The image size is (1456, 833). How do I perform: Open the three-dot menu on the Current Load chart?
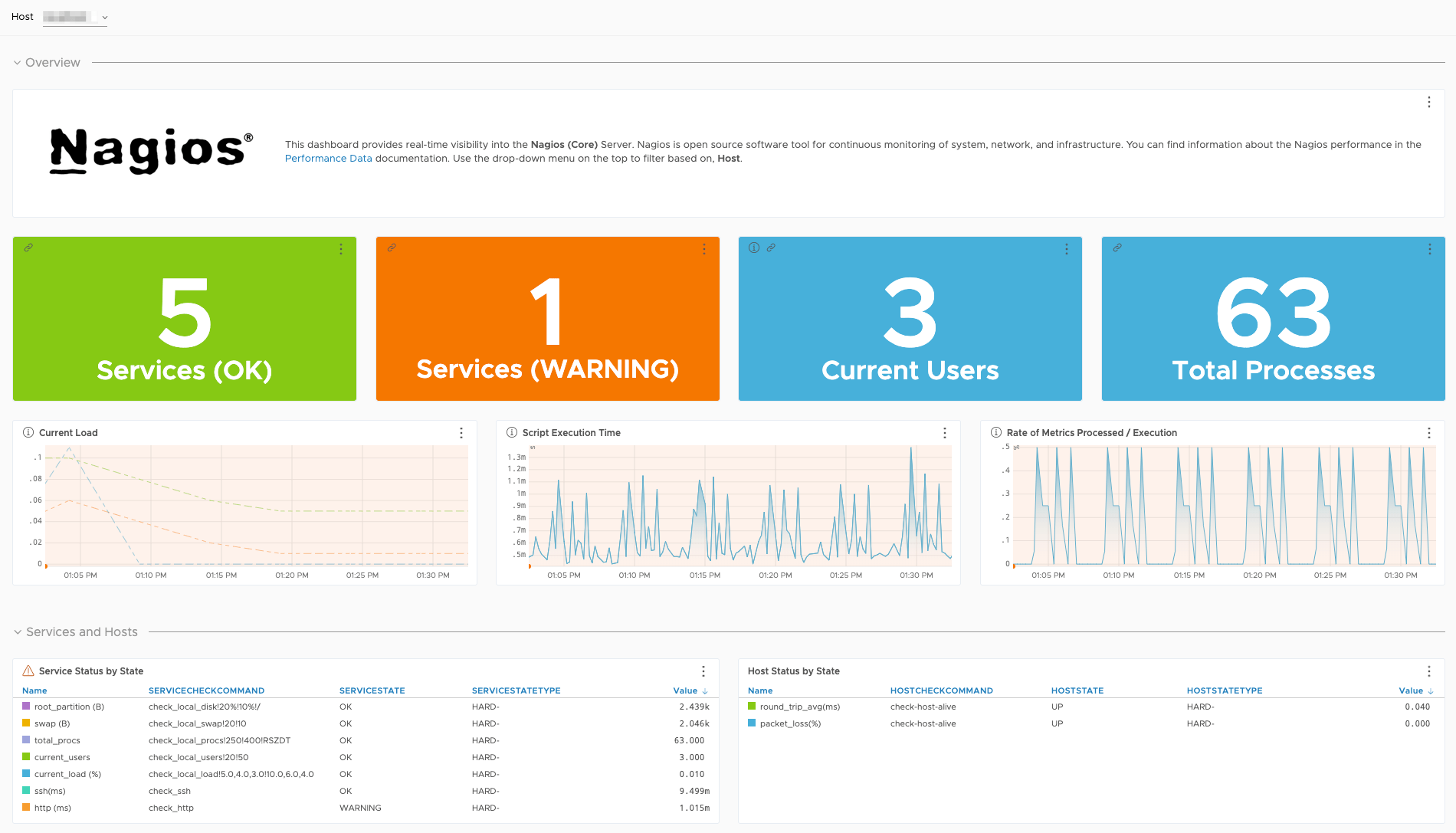tap(461, 432)
